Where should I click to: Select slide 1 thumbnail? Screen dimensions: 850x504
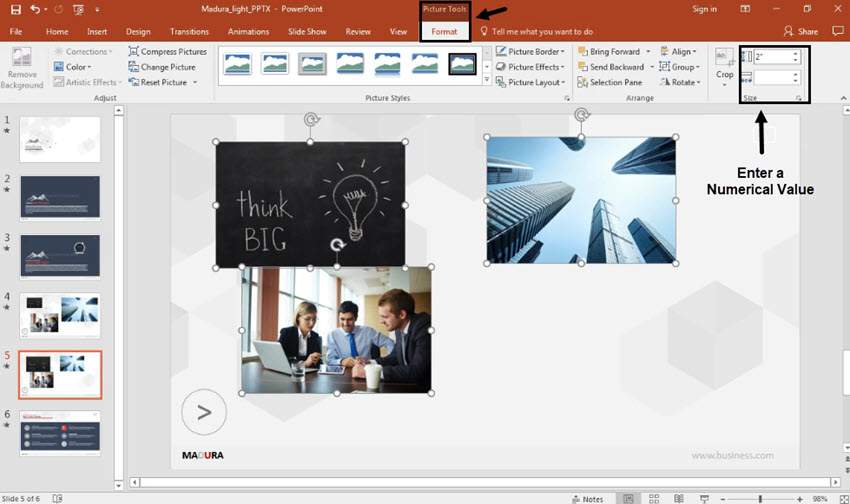click(x=60, y=139)
